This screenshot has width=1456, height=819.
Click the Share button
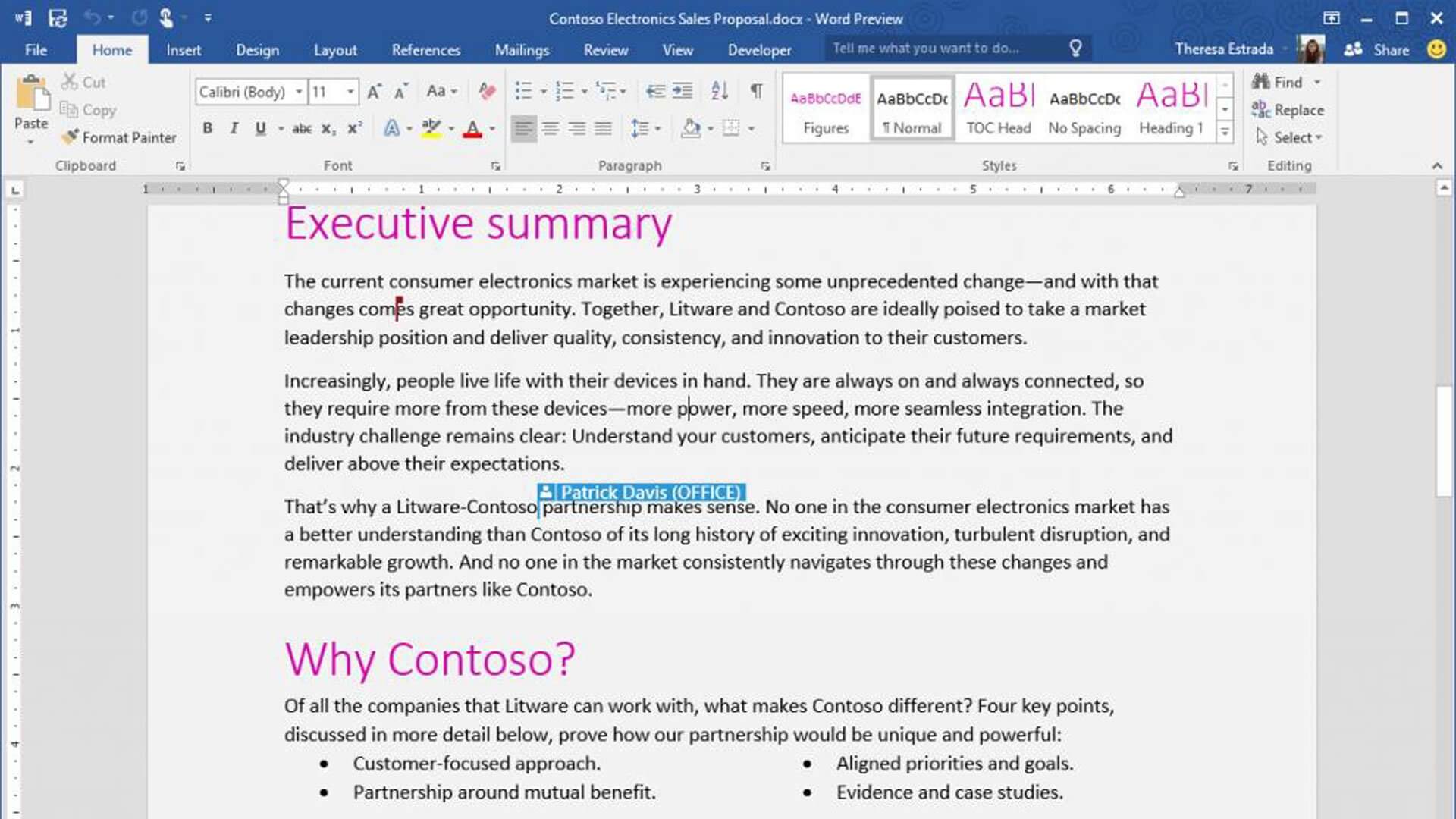[x=1376, y=50]
